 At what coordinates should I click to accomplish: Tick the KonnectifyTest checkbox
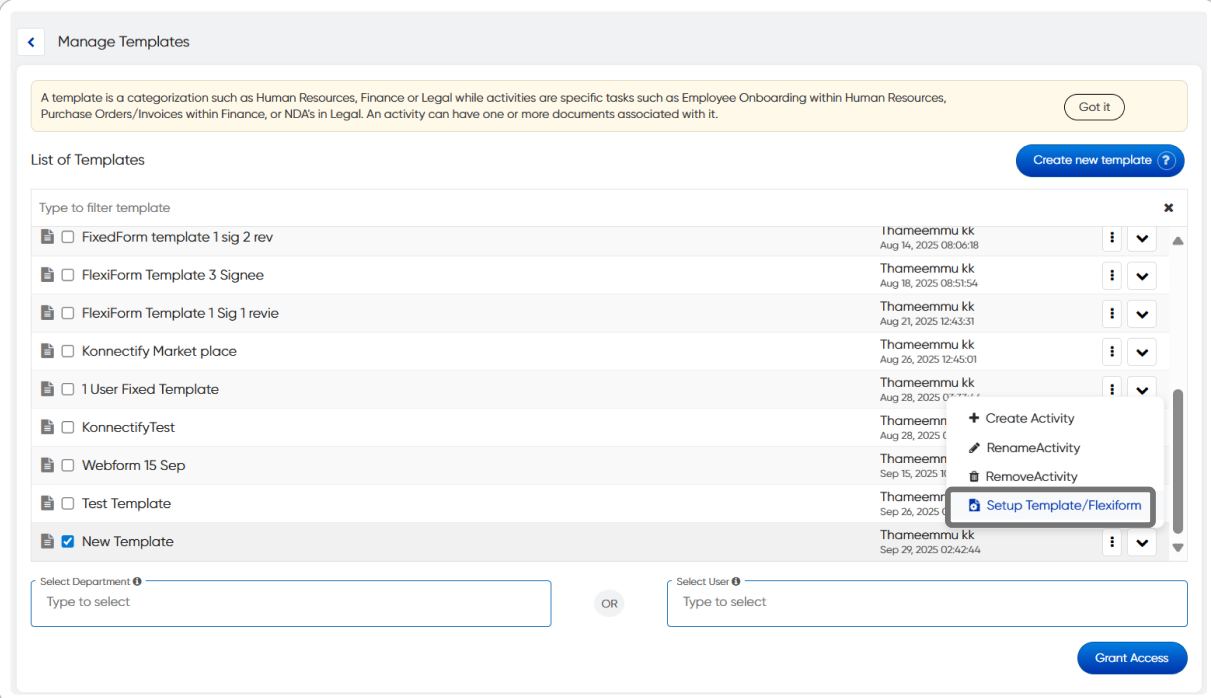(68, 428)
